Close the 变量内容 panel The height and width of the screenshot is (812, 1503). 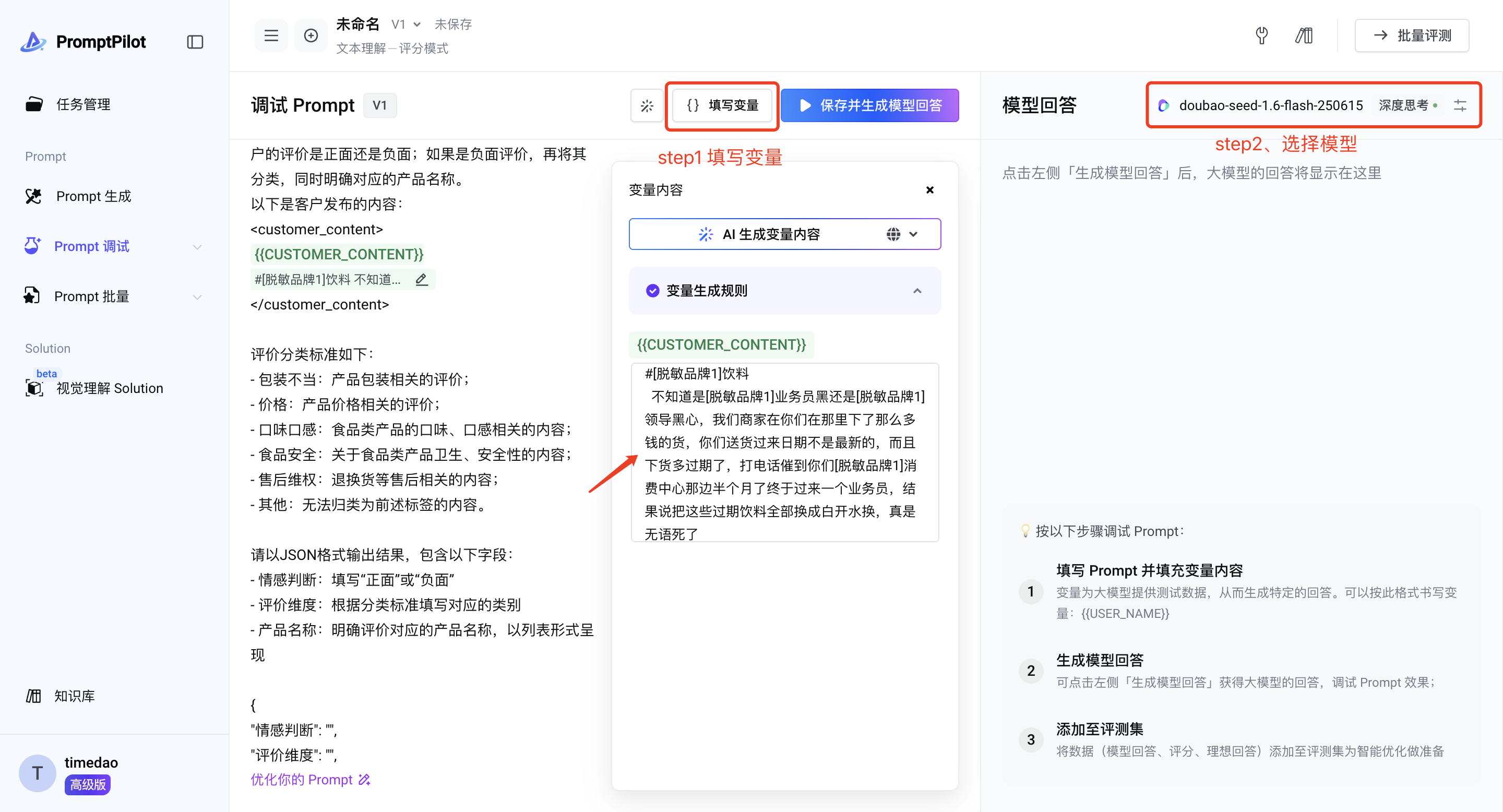(929, 190)
